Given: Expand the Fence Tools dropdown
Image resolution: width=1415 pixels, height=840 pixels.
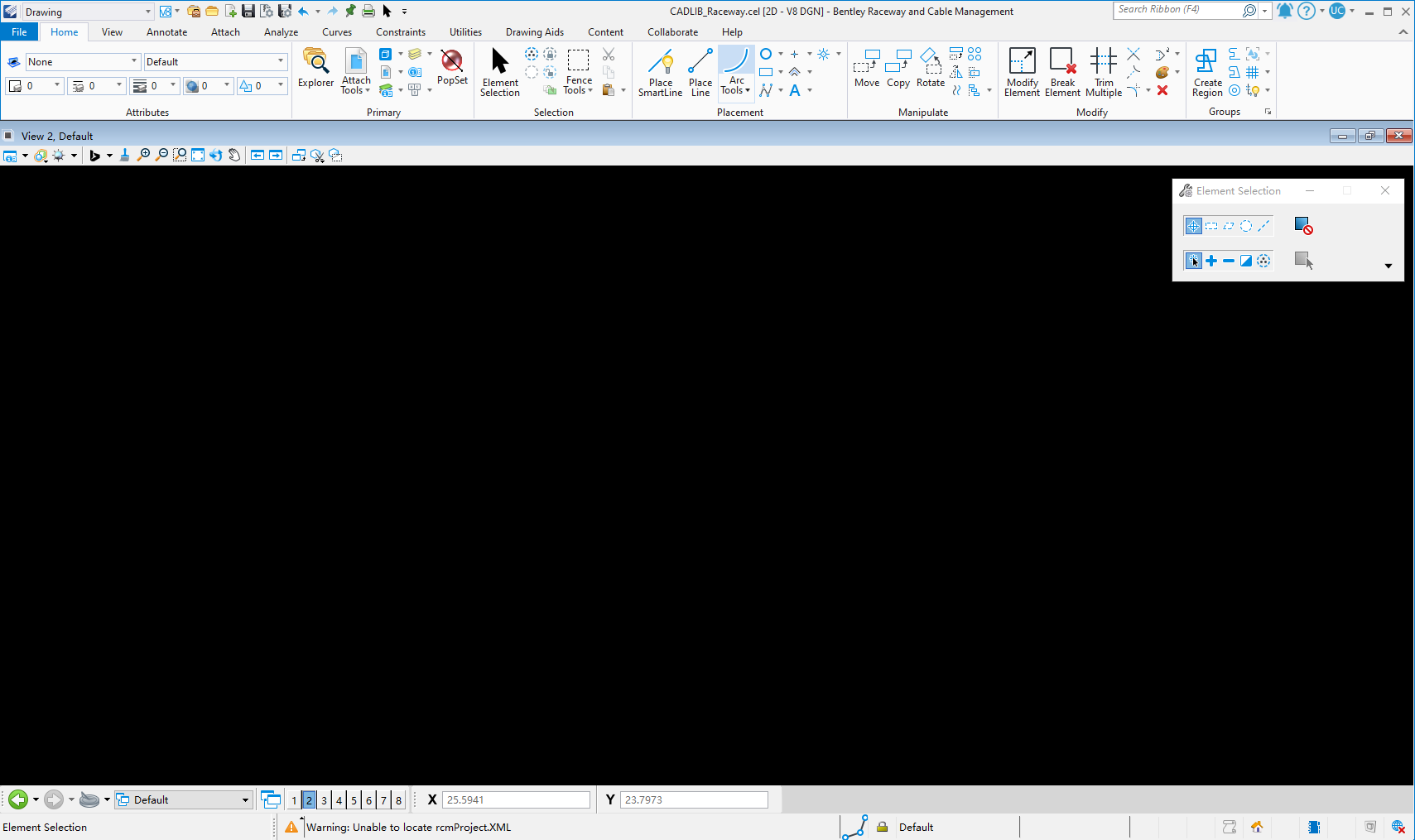Looking at the screenshot, I should pos(579,85).
